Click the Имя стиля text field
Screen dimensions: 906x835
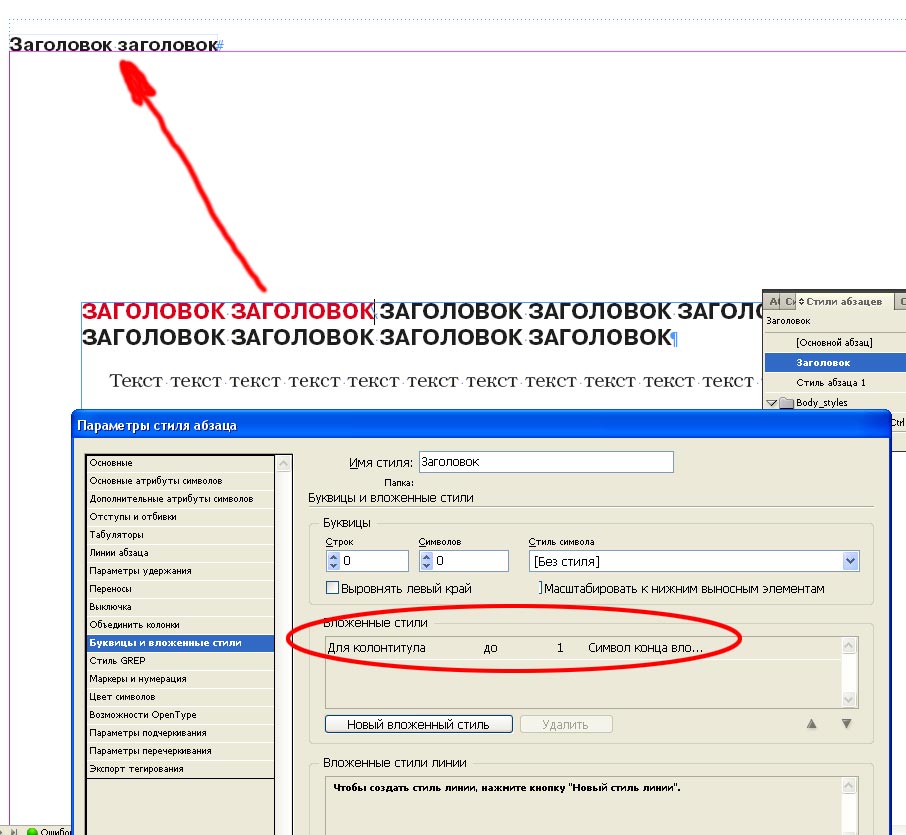point(546,462)
